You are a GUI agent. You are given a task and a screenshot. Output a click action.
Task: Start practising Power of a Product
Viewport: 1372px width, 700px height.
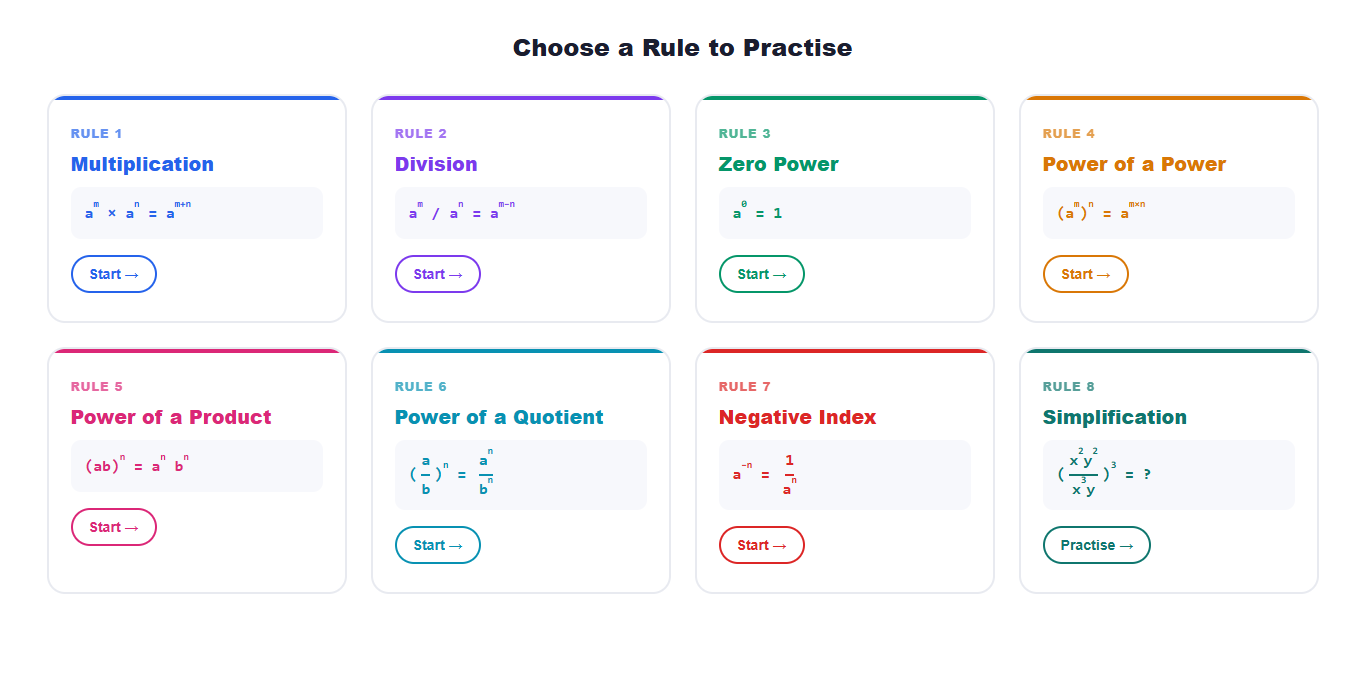pyautogui.click(x=113, y=526)
